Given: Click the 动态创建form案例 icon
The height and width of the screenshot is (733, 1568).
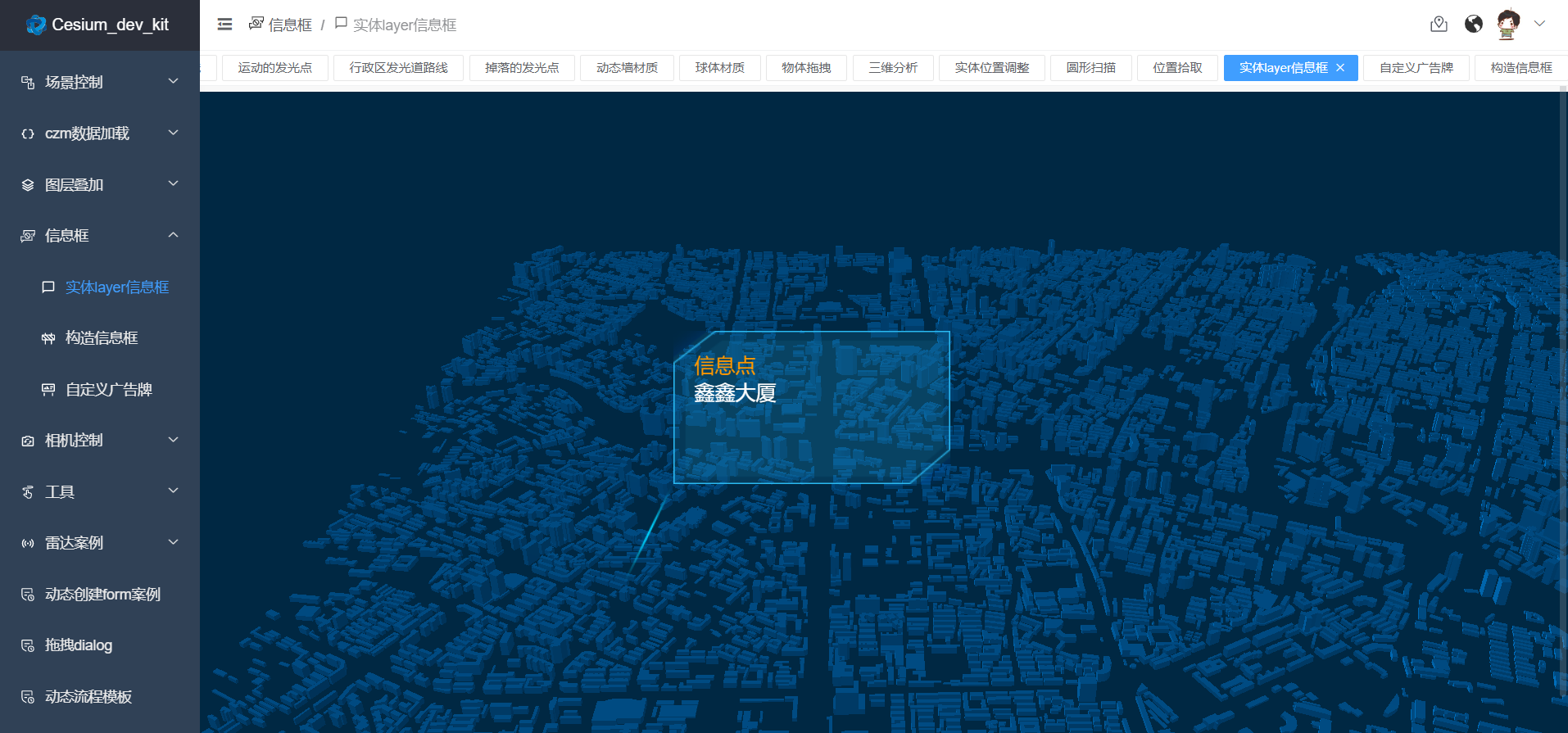Looking at the screenshot, I should pos(28,595).
